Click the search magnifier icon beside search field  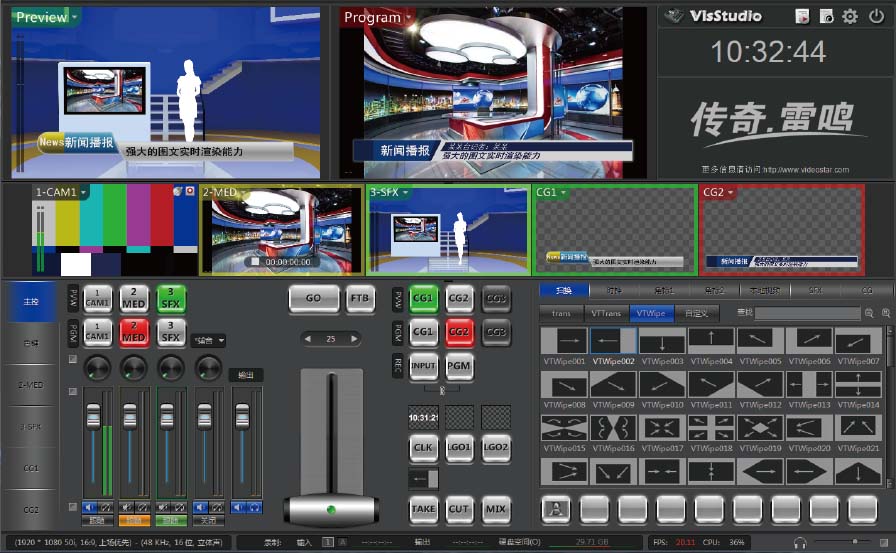pyautogui.click(x=870, y=313)
